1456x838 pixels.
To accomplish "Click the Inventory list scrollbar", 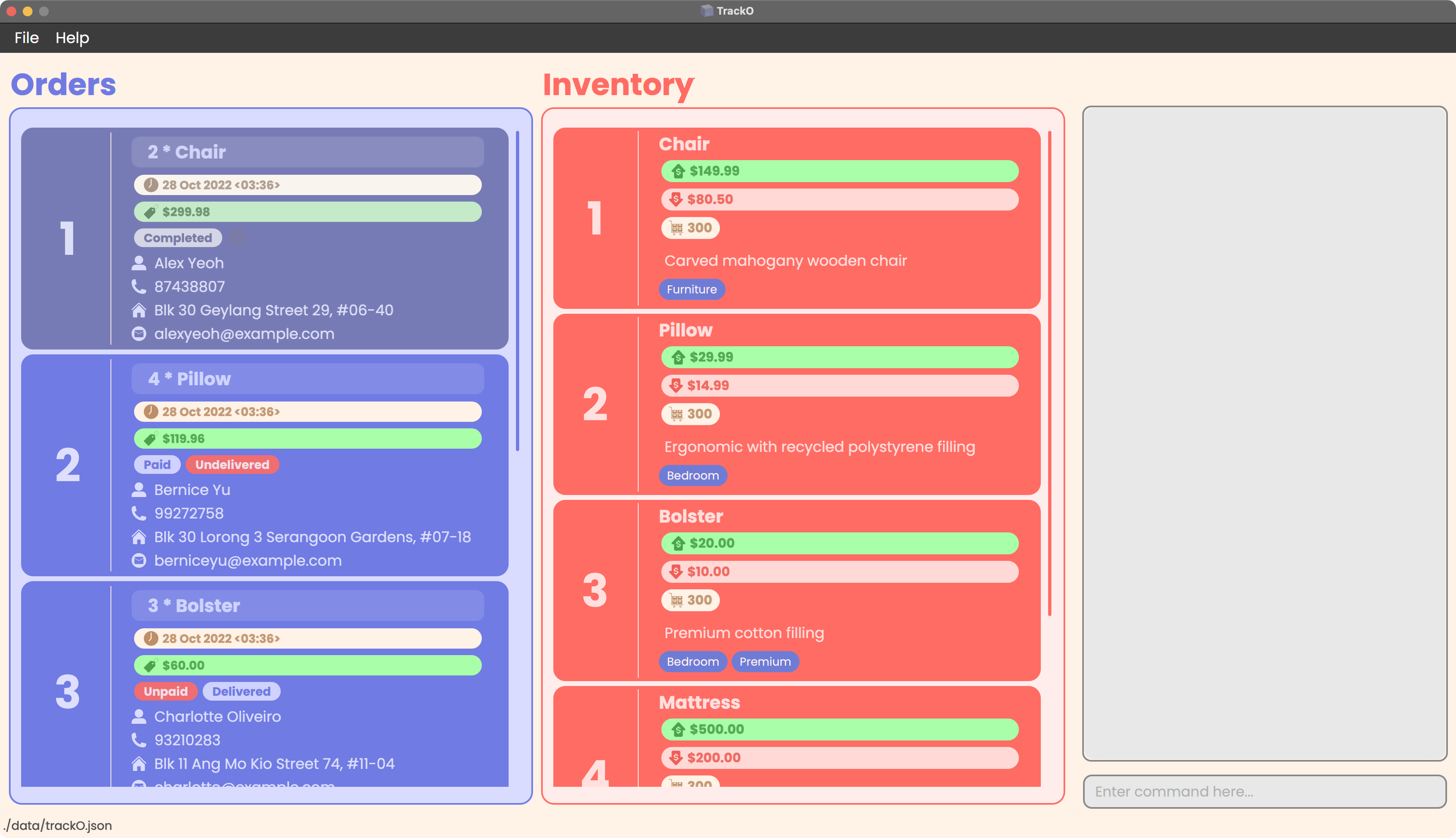I will [1049, 373].
